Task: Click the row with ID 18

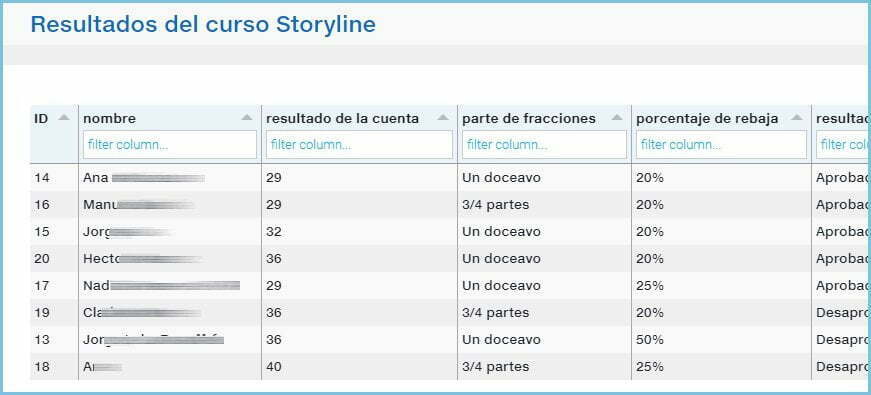Action: [450, 367]
